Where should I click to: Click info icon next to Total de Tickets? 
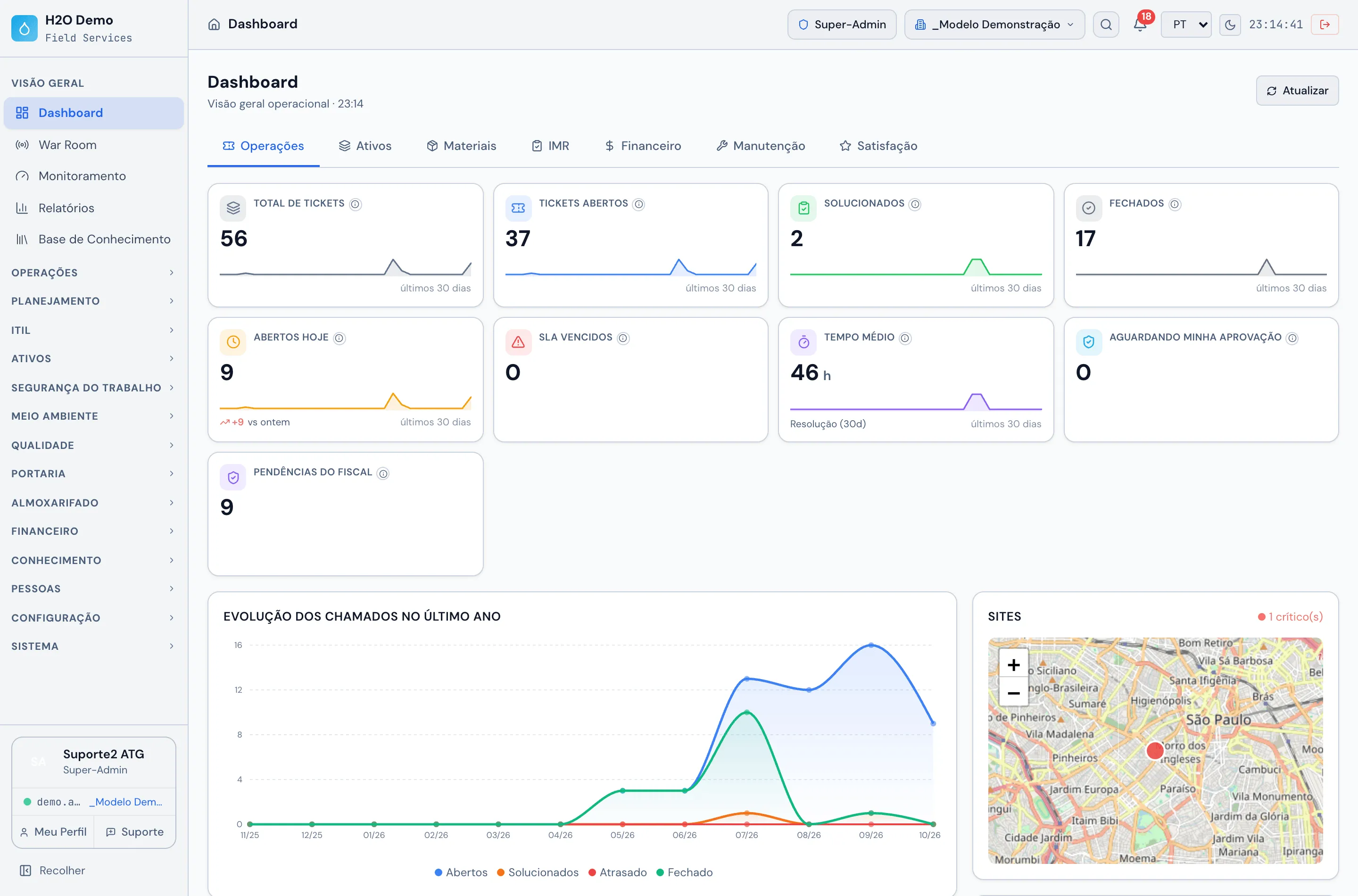click(x=356, y=204)
